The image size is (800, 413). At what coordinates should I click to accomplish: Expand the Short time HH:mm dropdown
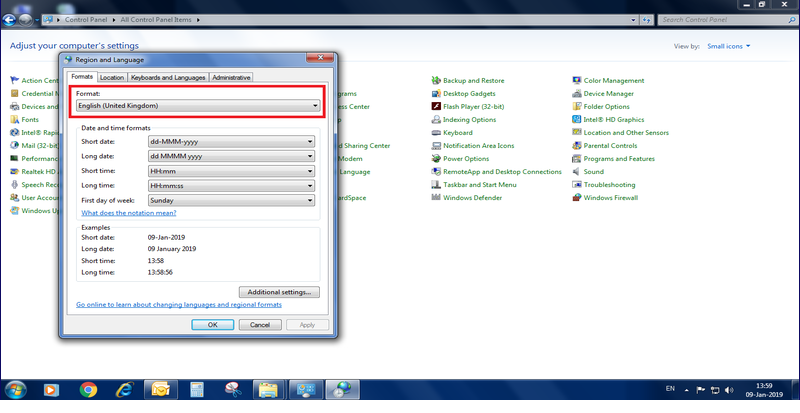click(231, 171)
